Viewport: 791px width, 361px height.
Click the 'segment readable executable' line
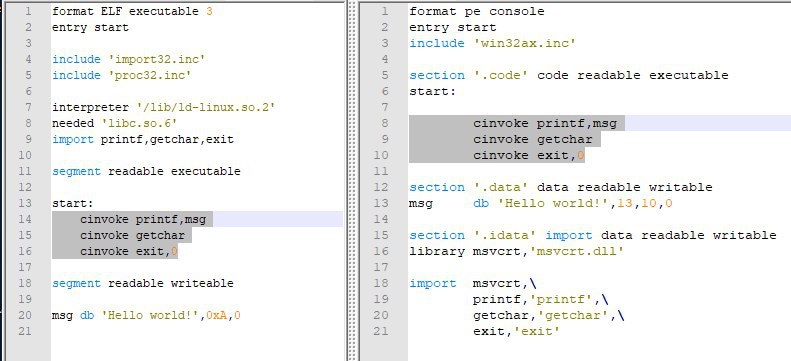point(146,171)
